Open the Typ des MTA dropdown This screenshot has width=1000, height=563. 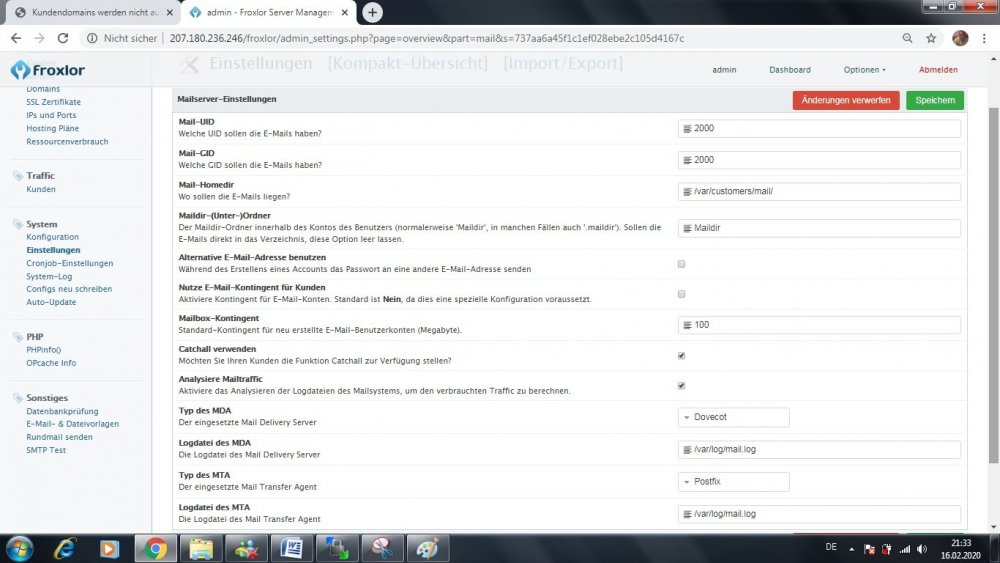click(x=733, y=482)
